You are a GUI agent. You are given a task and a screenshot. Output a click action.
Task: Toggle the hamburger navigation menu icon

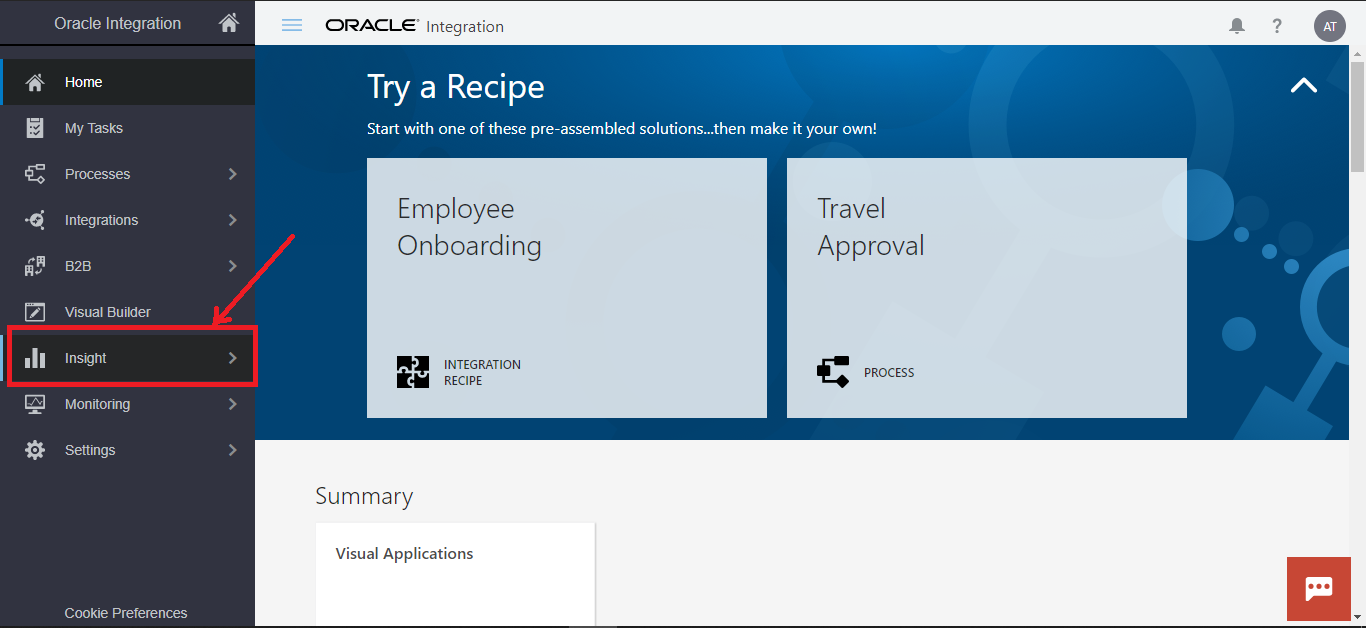[x=292, y=26]
